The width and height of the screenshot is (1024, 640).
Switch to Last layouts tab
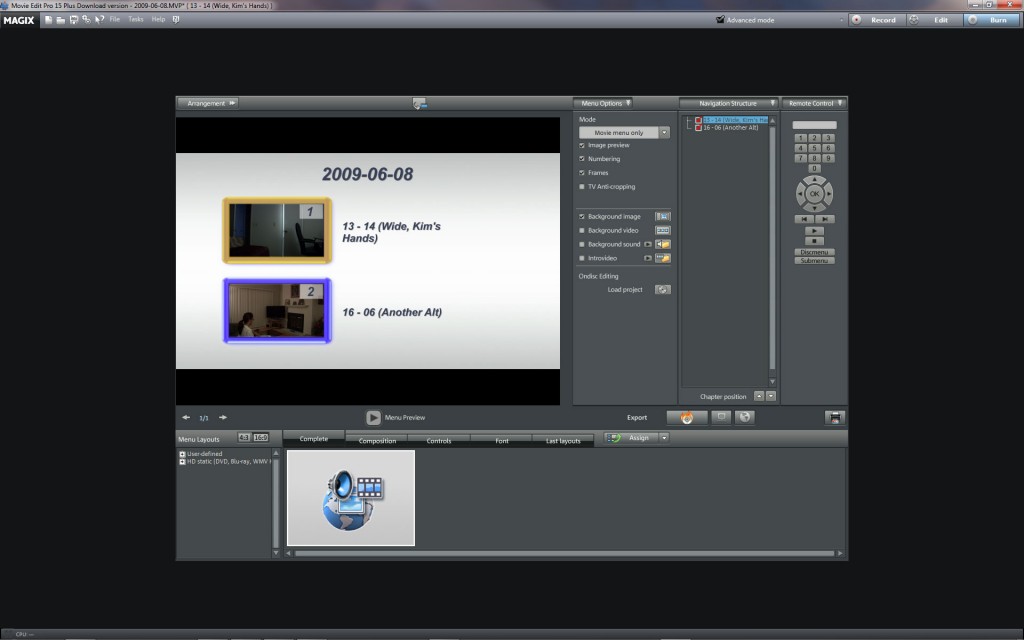[563, 440]
